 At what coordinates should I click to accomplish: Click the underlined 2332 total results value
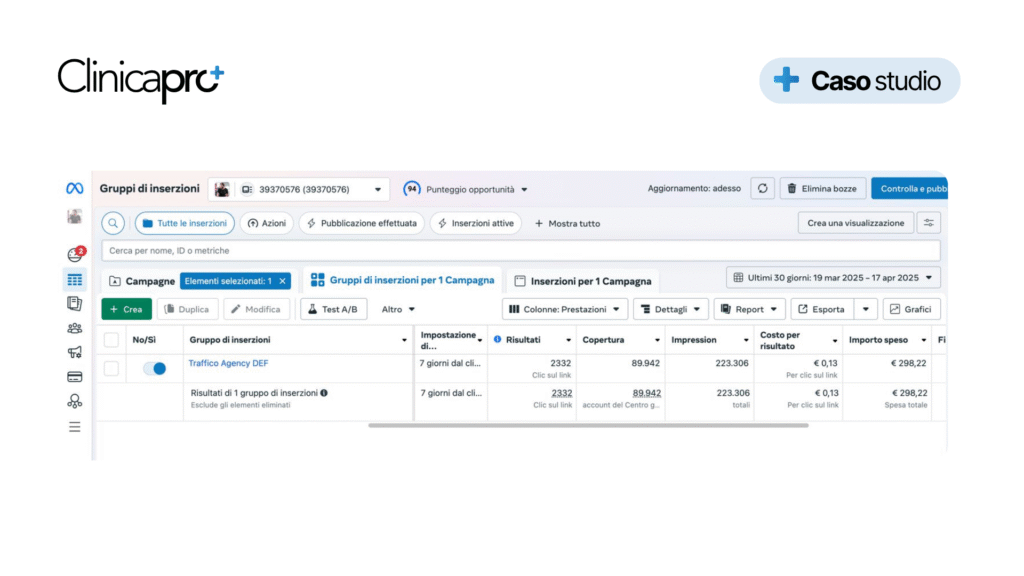coord(562,393)
